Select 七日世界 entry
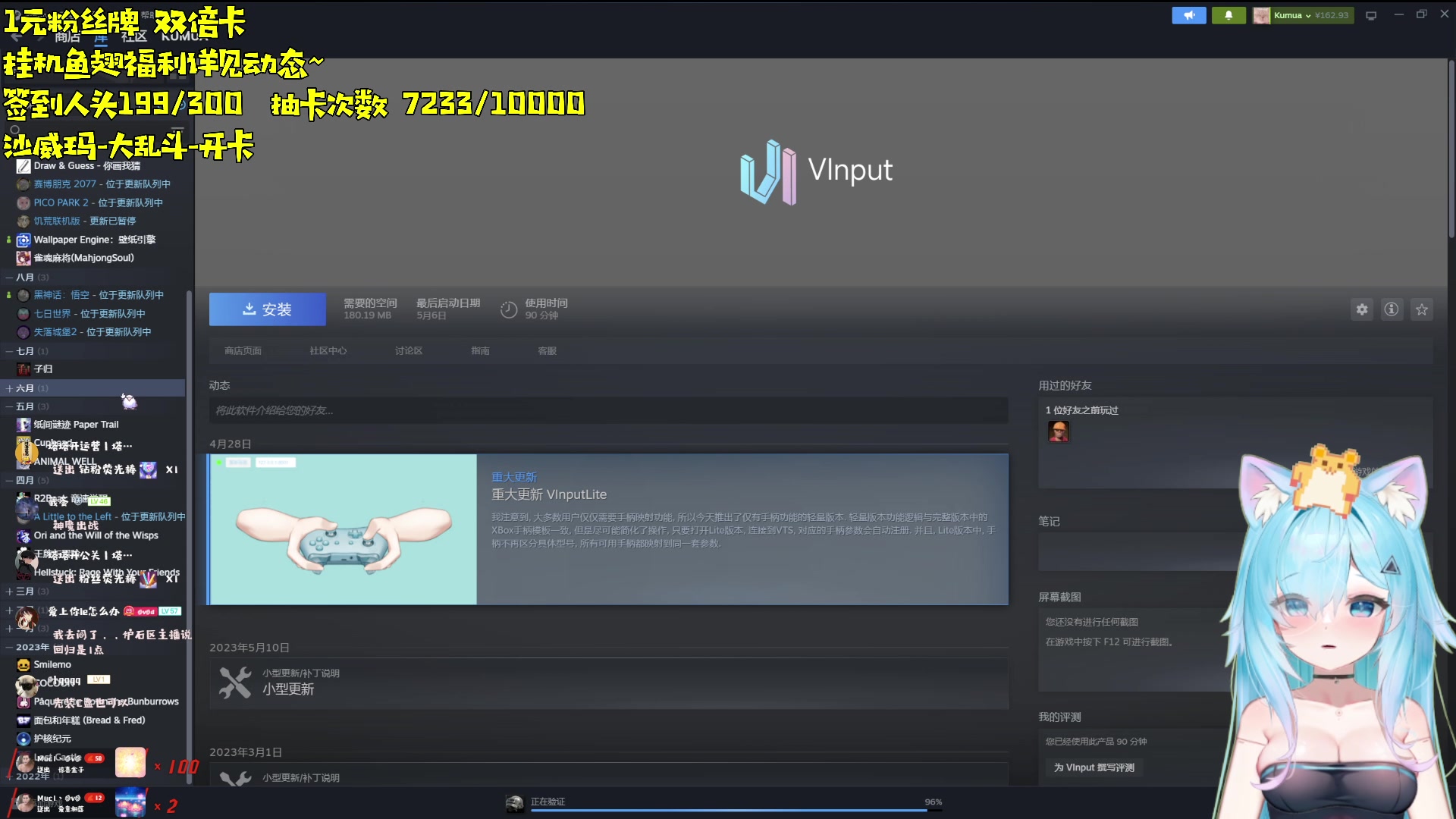The height and width of the screenshot is (819, 1456). (89, 313)
